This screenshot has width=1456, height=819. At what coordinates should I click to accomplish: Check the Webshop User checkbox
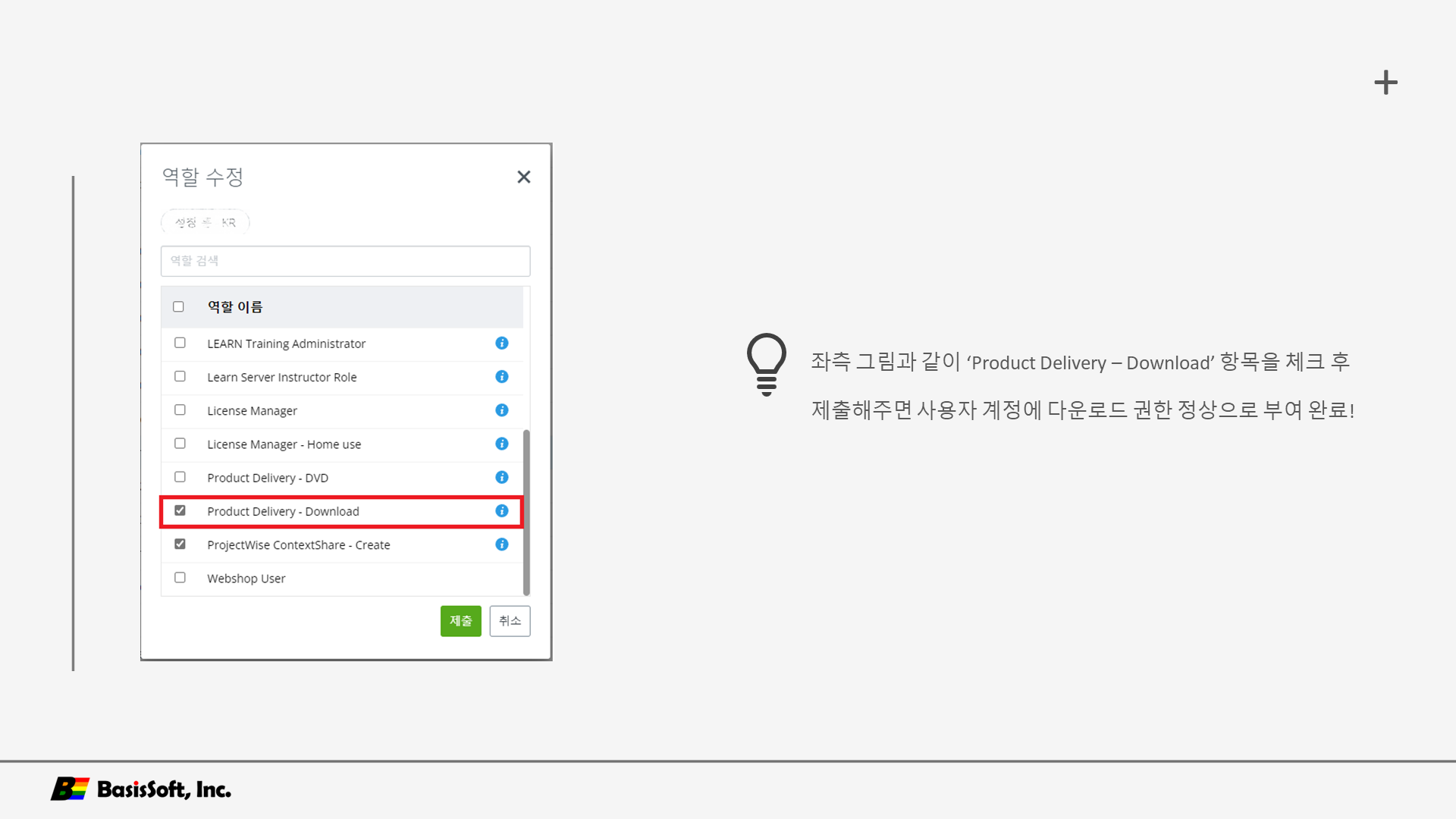180,577
